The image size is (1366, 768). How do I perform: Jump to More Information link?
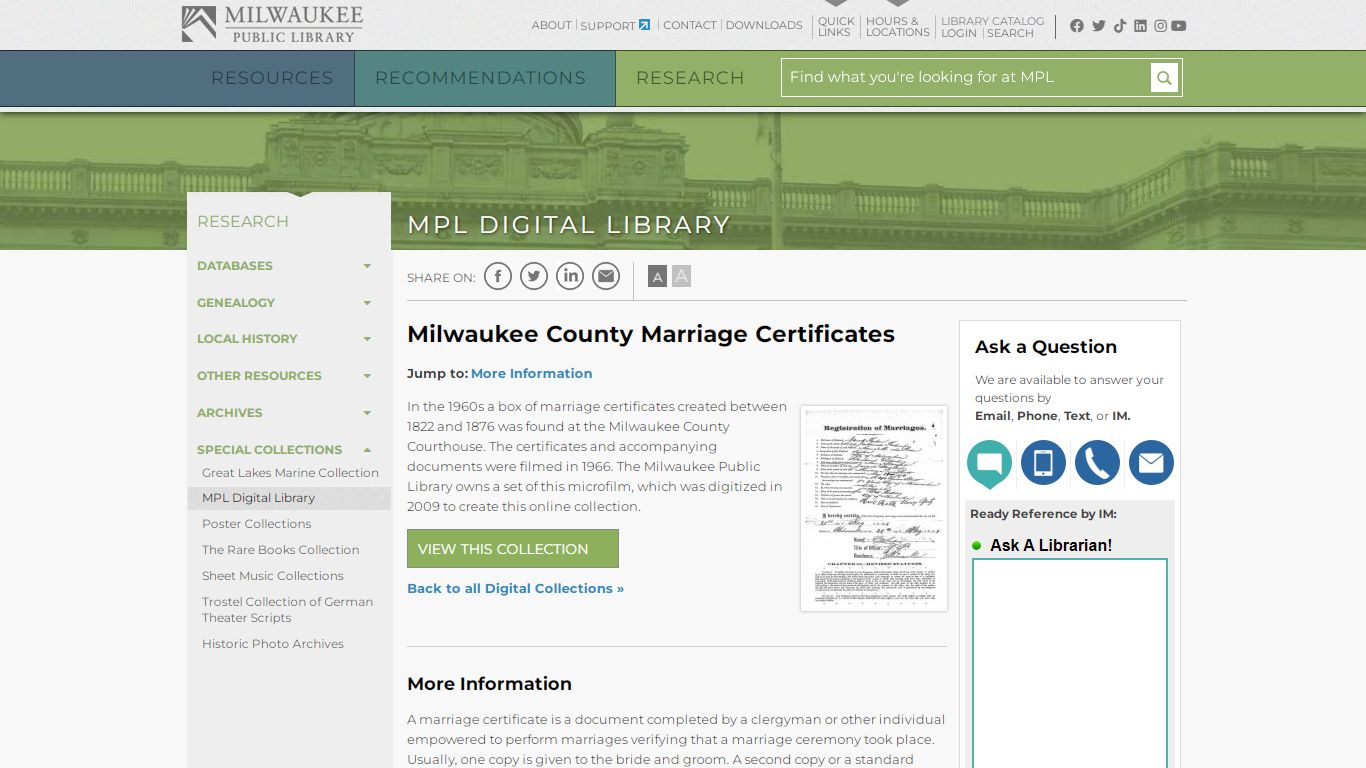click(532, 373)
